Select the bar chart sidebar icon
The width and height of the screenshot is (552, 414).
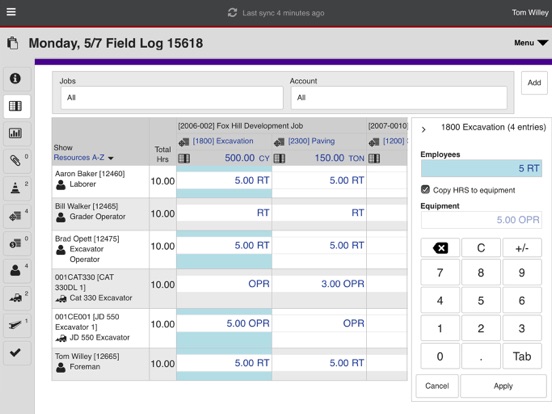coord(15,133)
